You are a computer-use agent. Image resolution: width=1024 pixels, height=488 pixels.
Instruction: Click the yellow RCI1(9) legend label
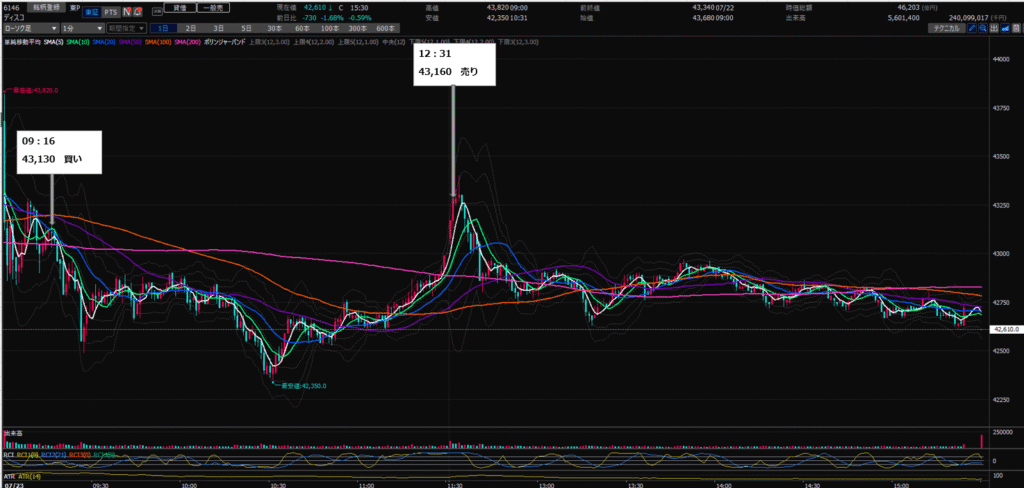pyautogui.click(x=27, y=455)
